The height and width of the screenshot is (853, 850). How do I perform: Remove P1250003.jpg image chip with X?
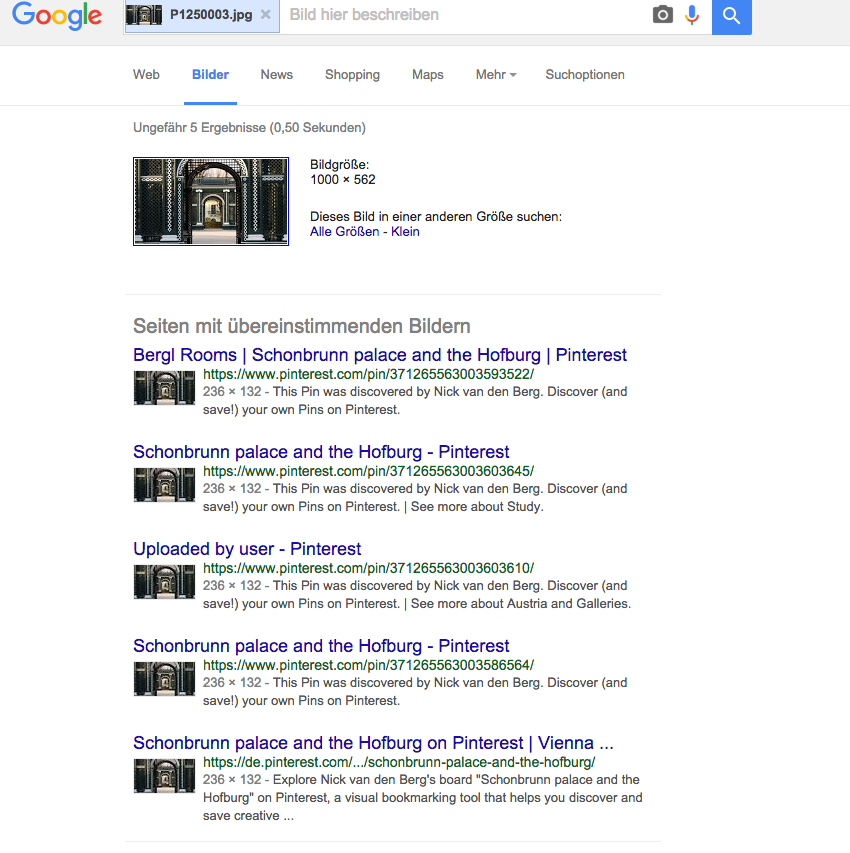266,15
